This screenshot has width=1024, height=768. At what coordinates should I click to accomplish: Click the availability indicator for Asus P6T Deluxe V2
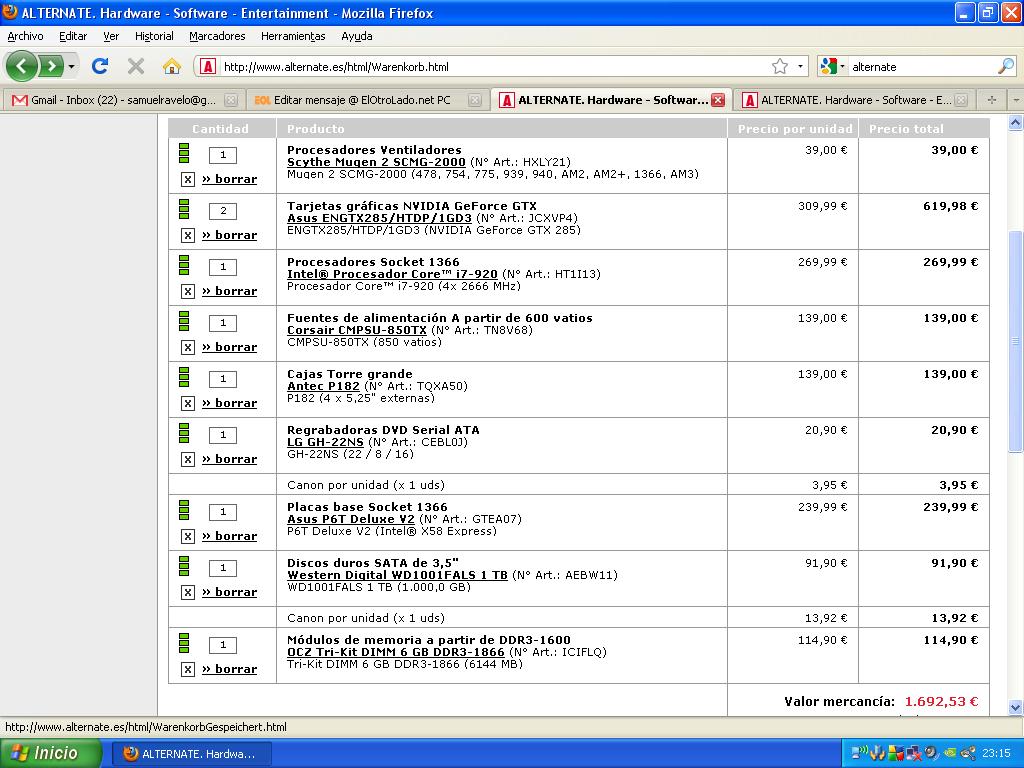pyautogui.click(x=184, y=510)
